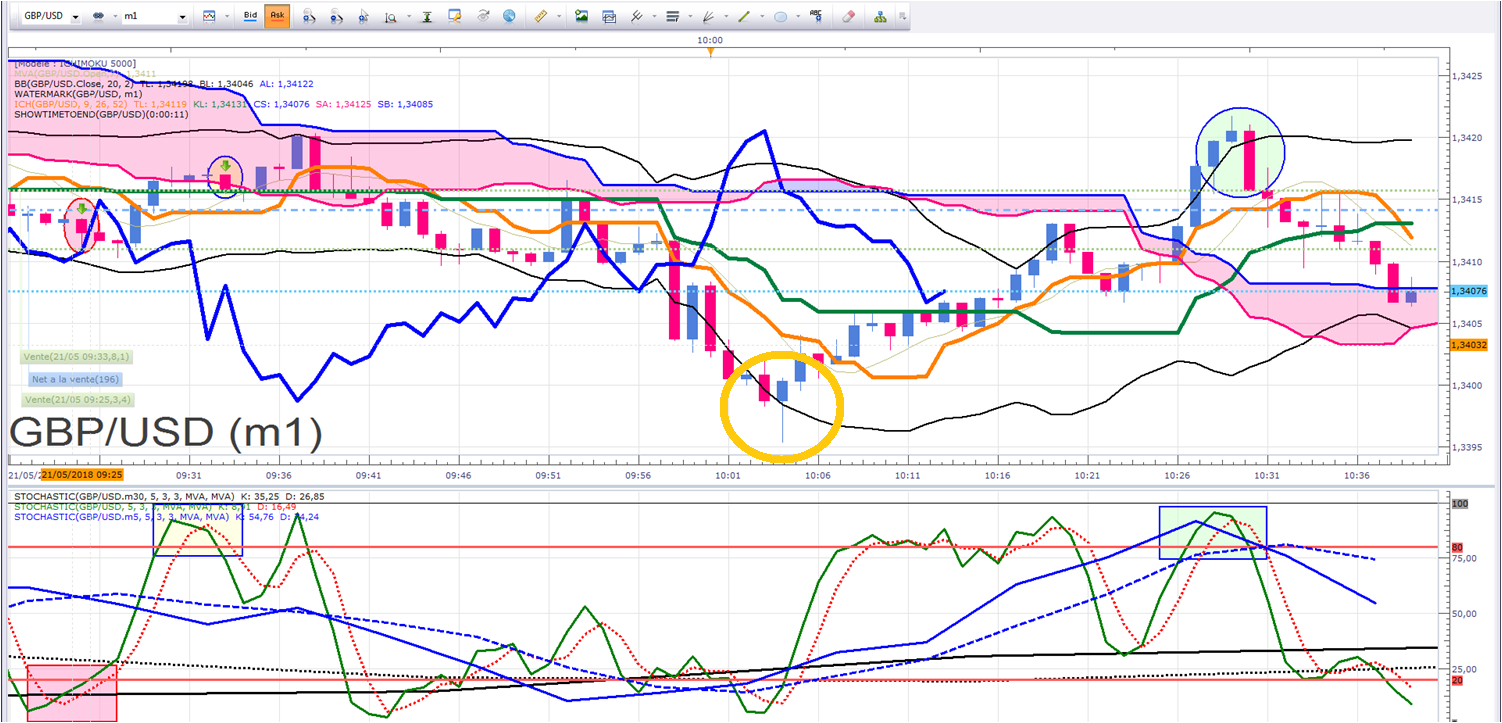Switch chart to Bid prices
The width and height of the screenshot is (1502, 723).
(251, 17)
